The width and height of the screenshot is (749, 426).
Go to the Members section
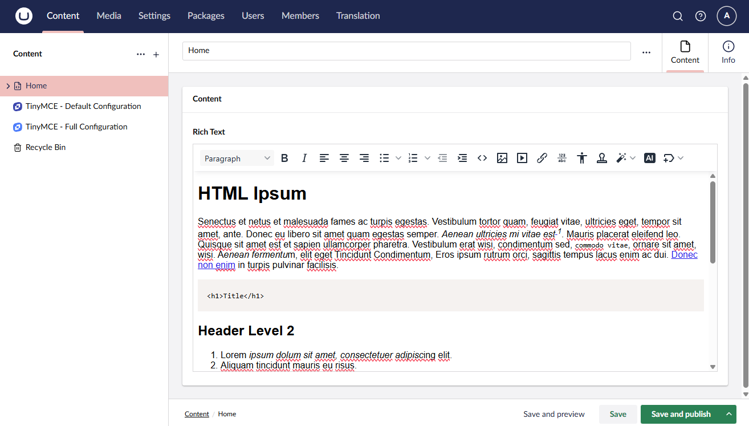(300, 16)
